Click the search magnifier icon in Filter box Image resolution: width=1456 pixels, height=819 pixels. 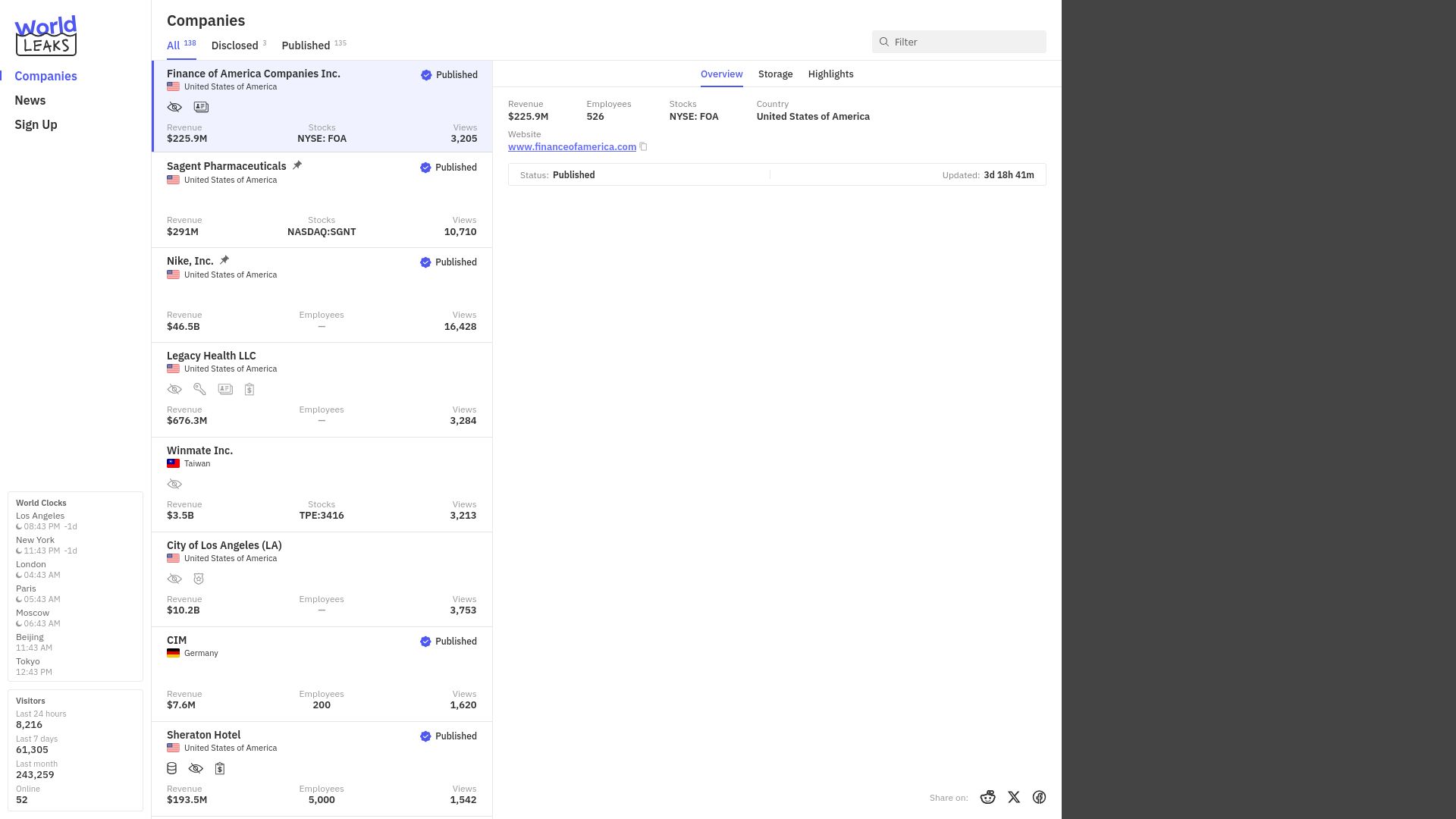coord(884,42)
